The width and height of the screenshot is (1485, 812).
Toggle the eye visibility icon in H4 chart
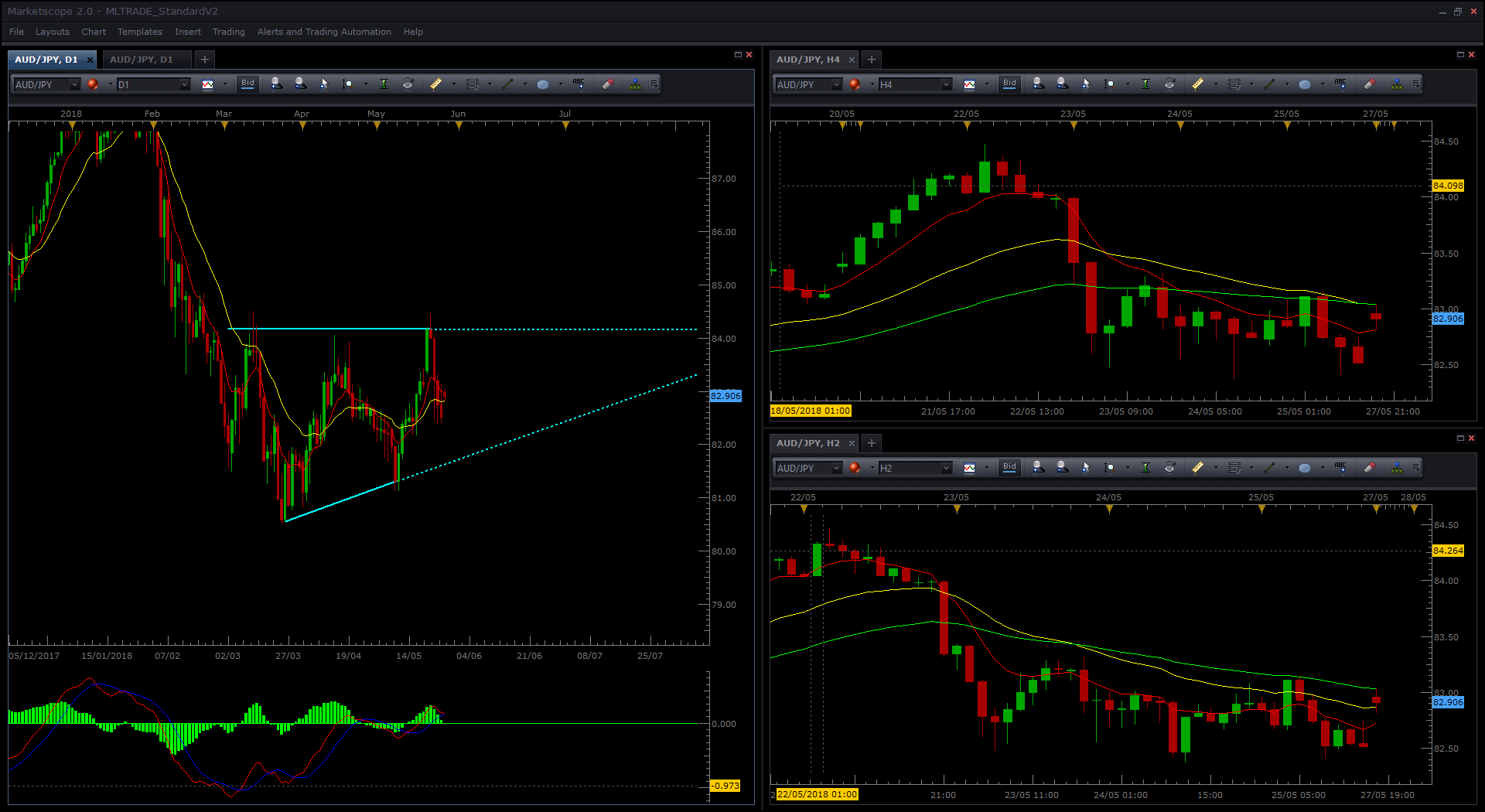click(x=1169, y=84)
